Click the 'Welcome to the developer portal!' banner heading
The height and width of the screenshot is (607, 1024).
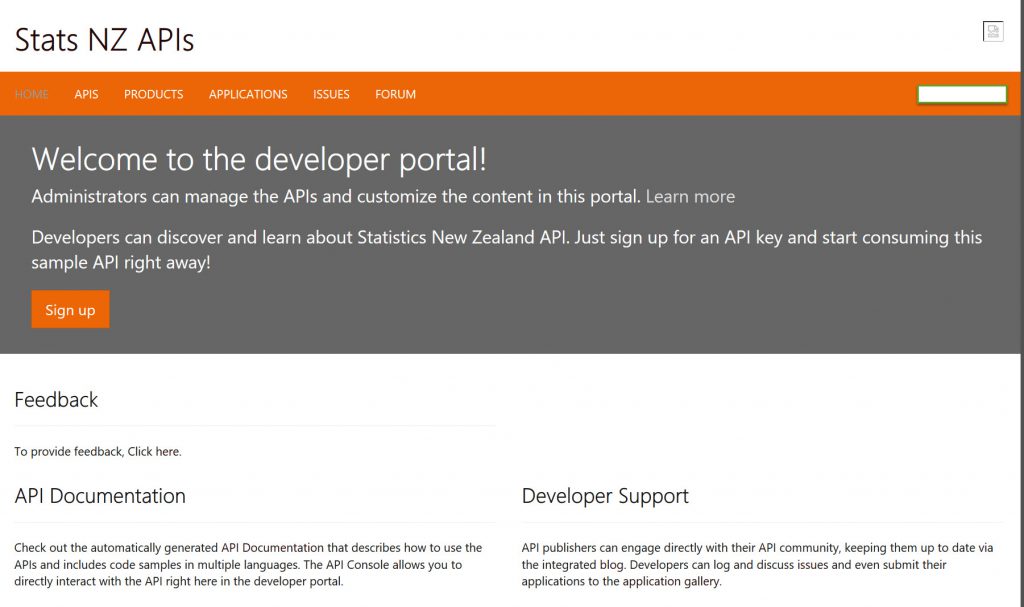259,159
